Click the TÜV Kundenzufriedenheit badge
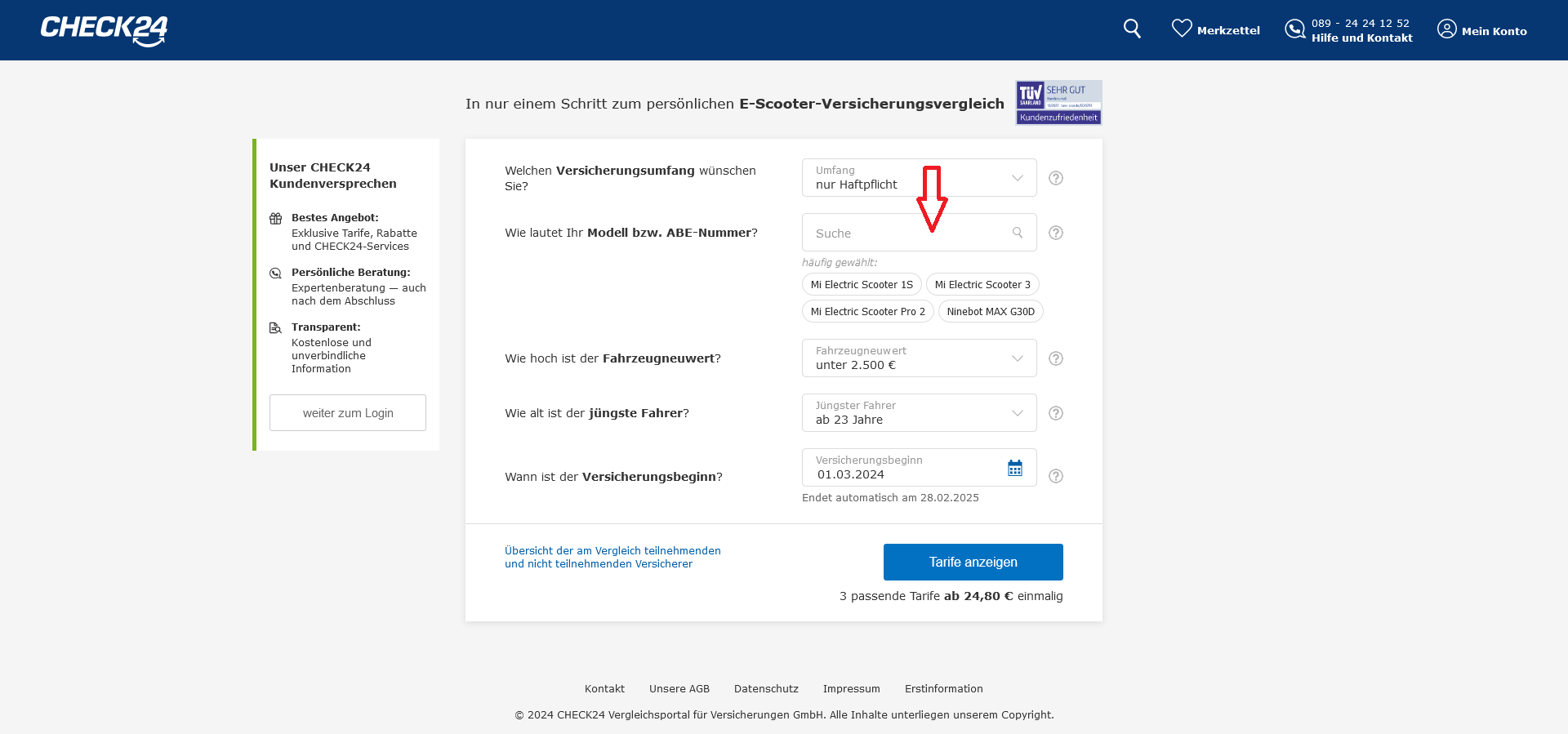This screenshot has height=734, width=1568. (1058, 103)
